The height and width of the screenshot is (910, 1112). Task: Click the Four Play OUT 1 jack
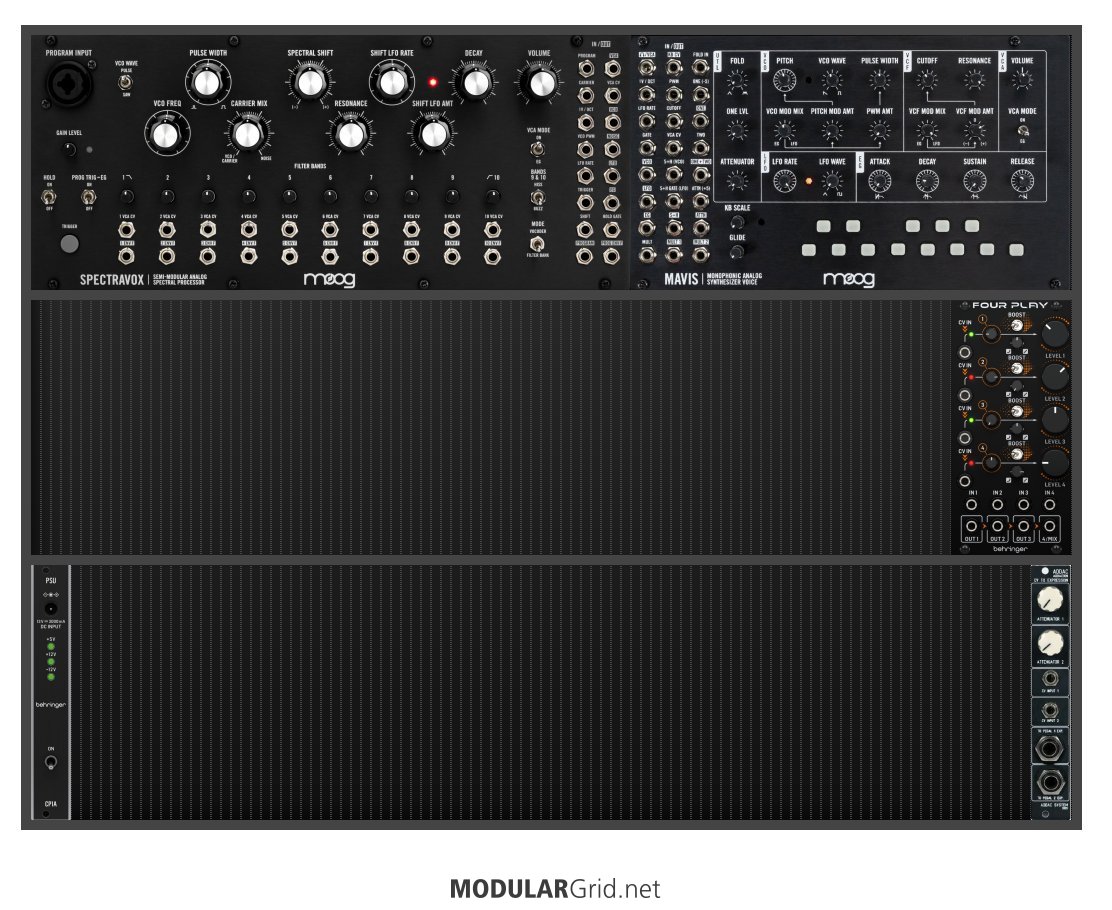click(x=972, y=526)
